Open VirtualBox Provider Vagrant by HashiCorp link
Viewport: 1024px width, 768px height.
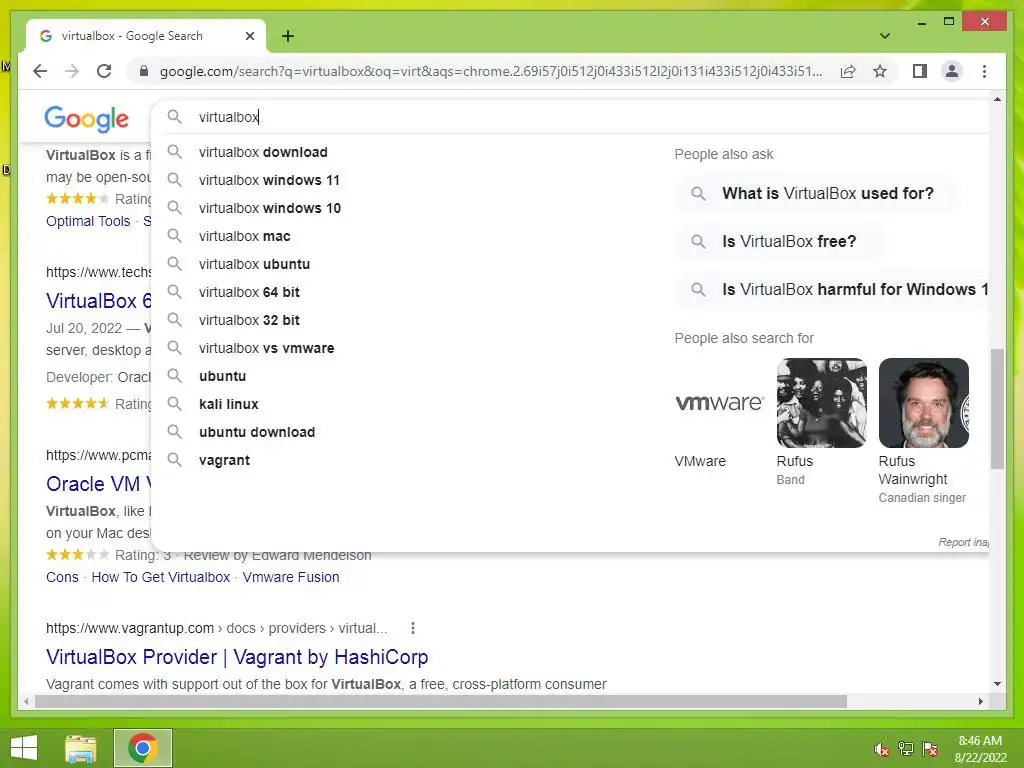(x=237, y=657)
